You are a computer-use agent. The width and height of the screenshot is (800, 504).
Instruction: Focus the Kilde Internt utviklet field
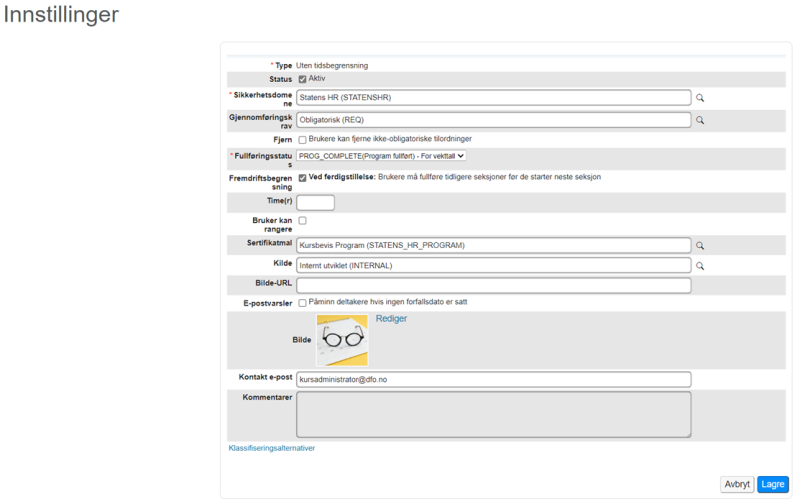pos(494,266)
